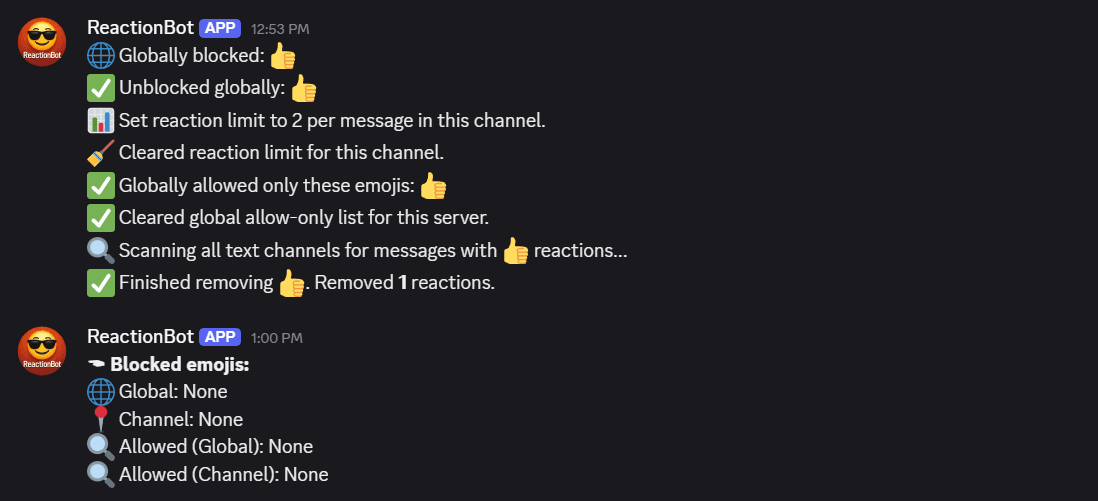
Task: Click the globe emoji beside Global: None
Action: [101, 391]
